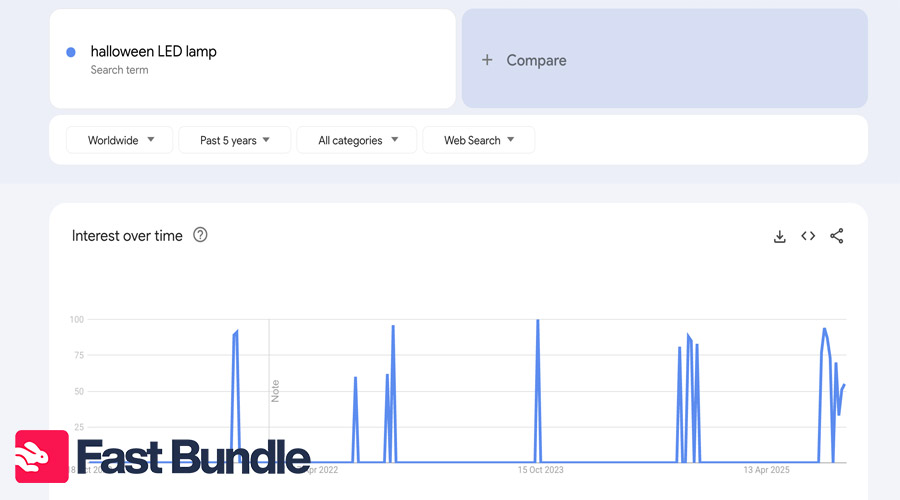
Task: Open the embed code icon
Action: click(808, 236)
